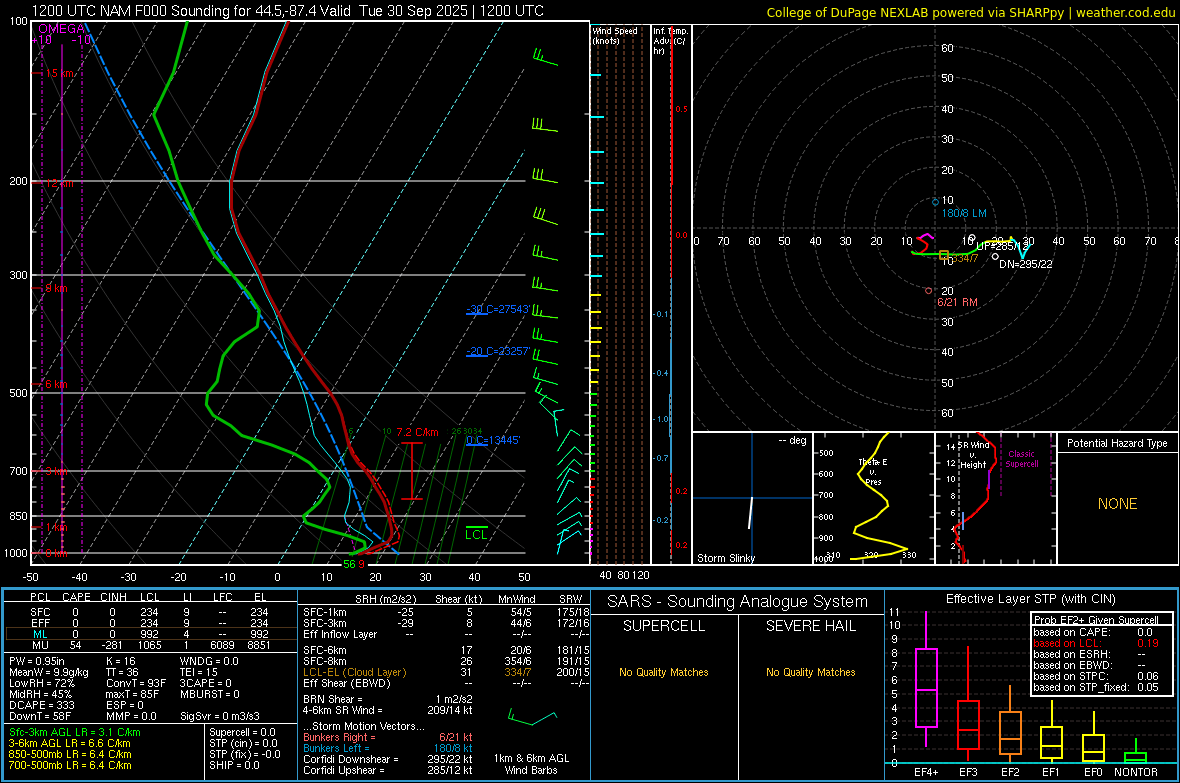1180x783 pixels.
Task: Click the Supercell = 0.0 composite value
Action: [242, 732]
